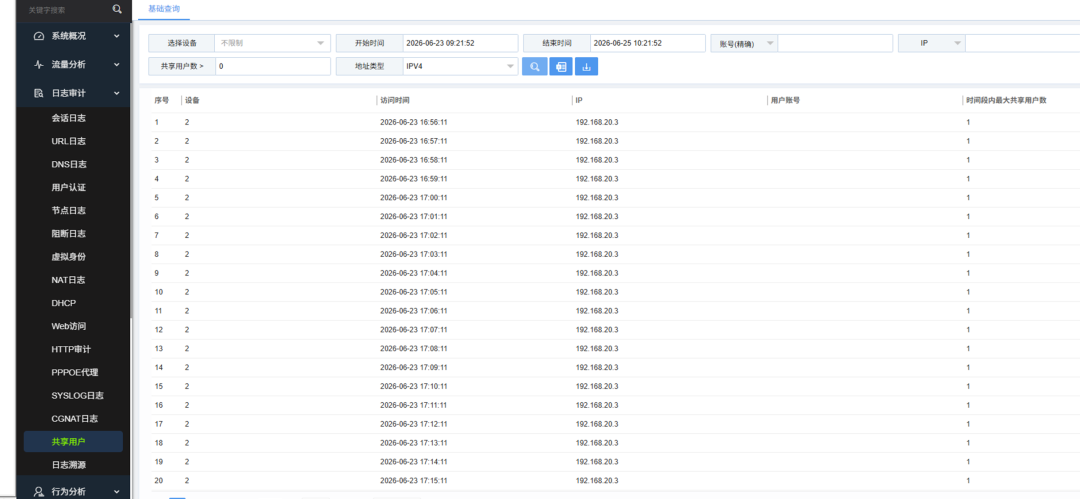Screen dimensions: 1080x499
Task: Open 节点日志 in the sidebar
Action: 68,210
